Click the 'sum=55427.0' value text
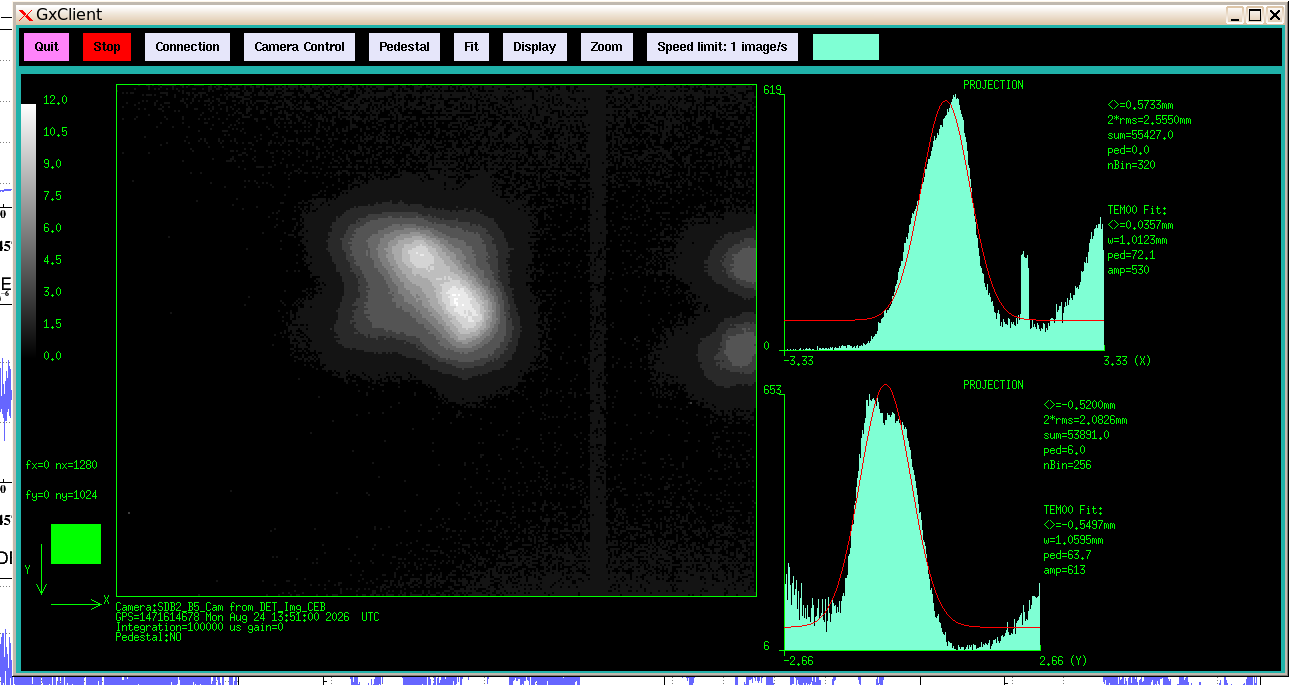This screenshot has width=1296, height=685. point(1140,135)
